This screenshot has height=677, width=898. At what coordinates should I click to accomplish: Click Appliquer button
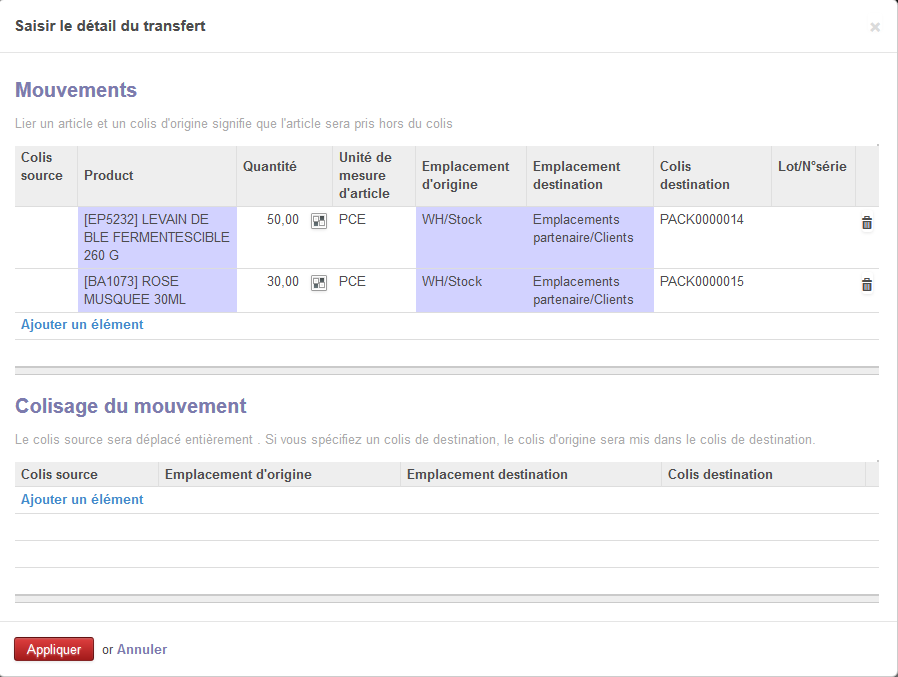tap(54, 649)
